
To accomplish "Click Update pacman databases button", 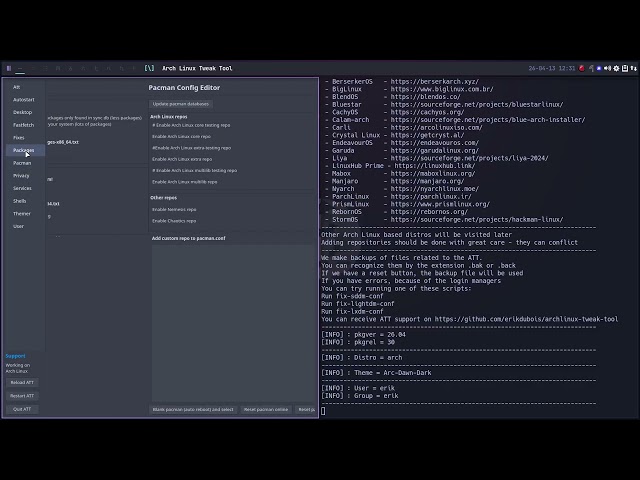I will coord(180,104).
